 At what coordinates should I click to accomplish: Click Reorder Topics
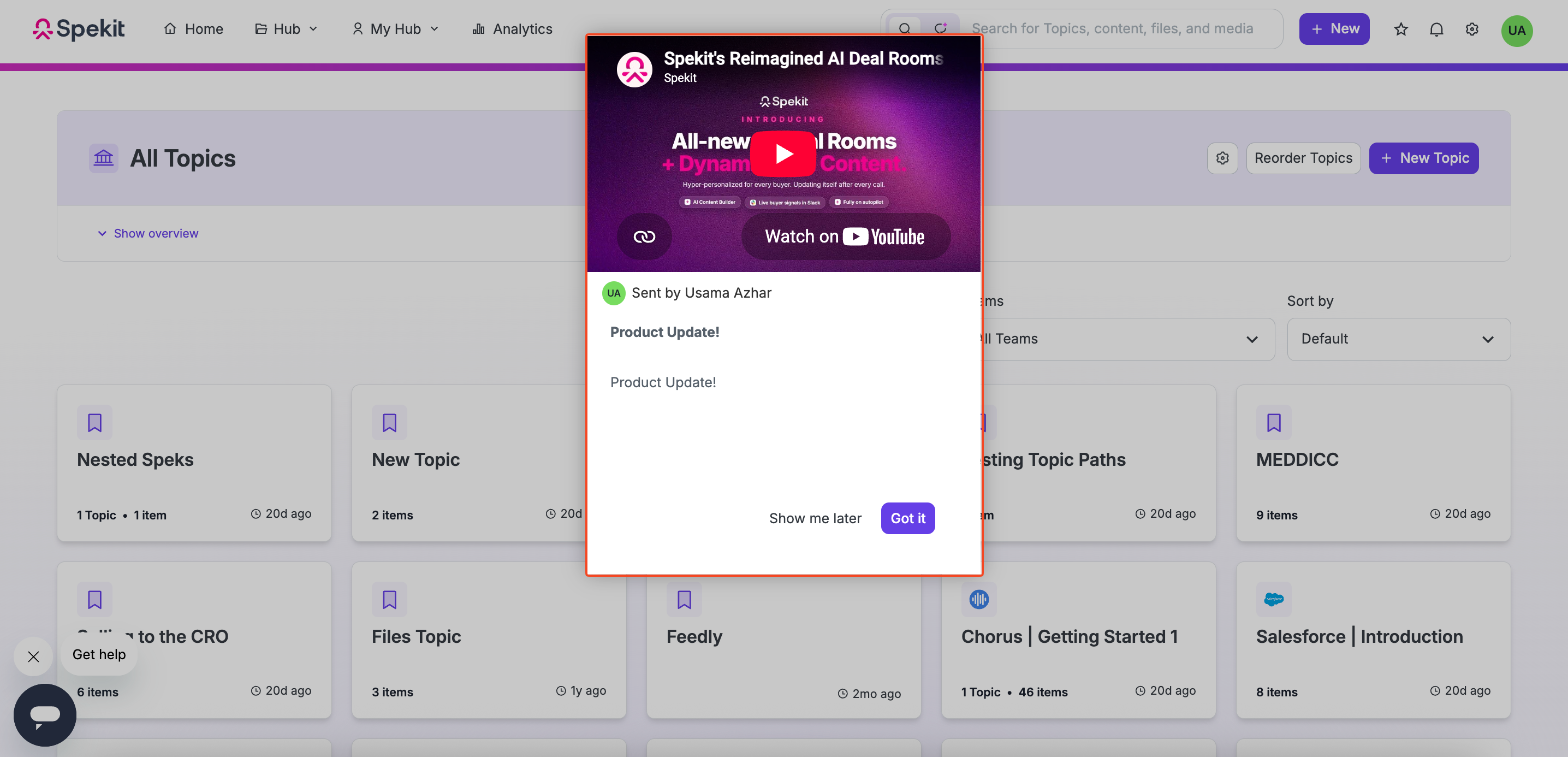point(1303,158)
